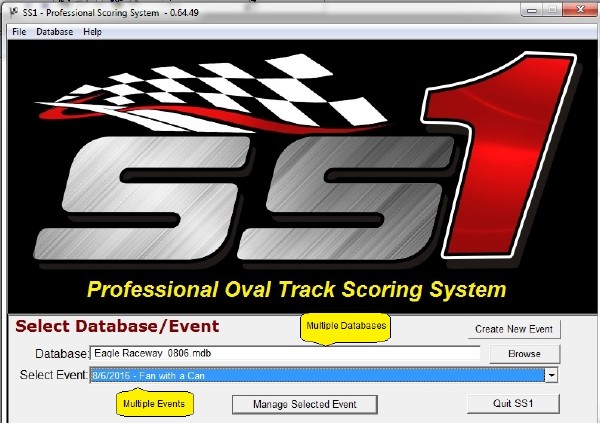Click the yellow Multiple Databases callout
600x423 pixels.
pos(346,326)
